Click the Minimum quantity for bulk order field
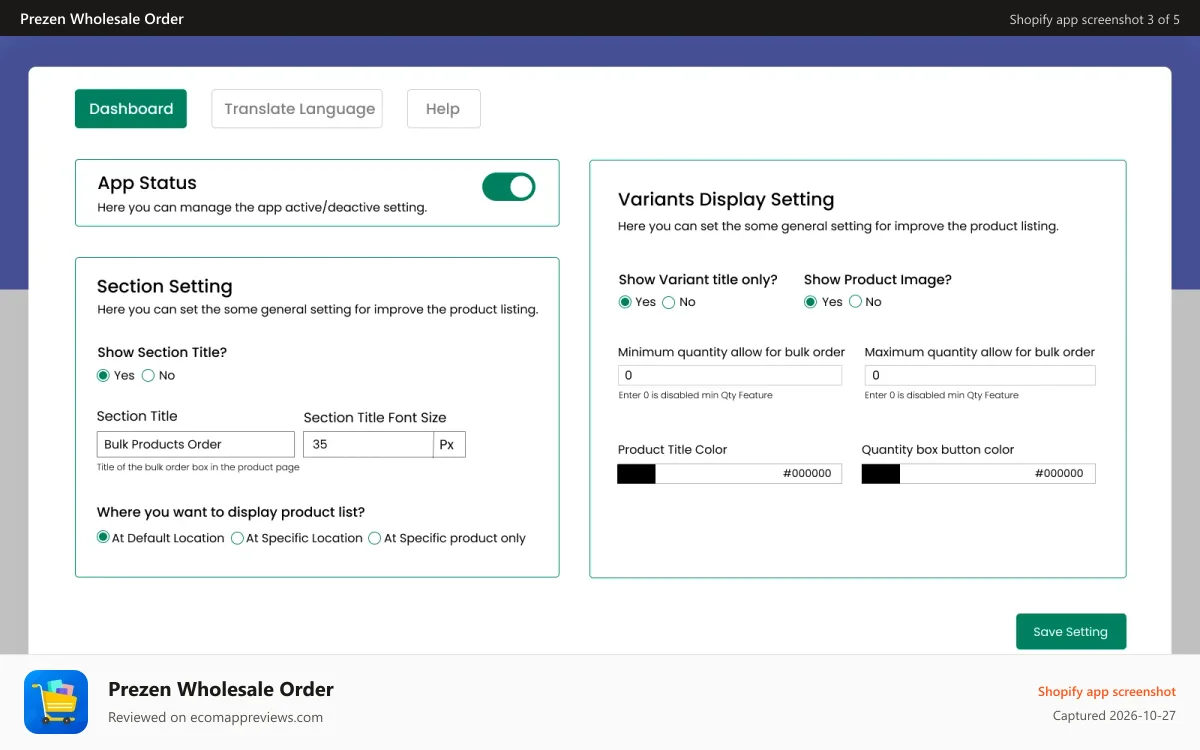 730,375
